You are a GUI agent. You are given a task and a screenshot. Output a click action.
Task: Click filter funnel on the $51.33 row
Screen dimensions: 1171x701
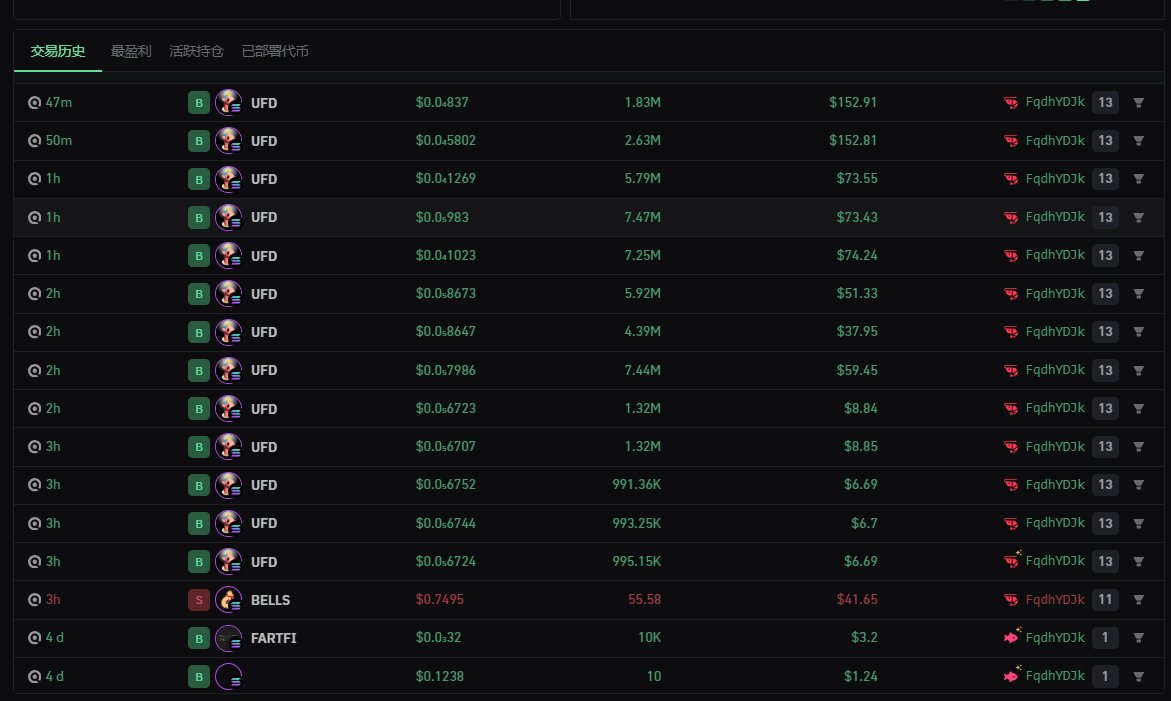pyautogui.click(x=1138, y=293)
